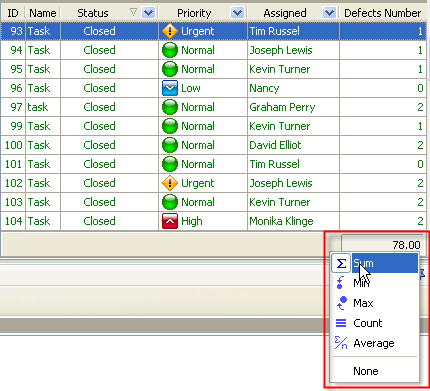Click the Low priority icon in row 96
Screen dimensions: 430x391
(x=170, y=88)
